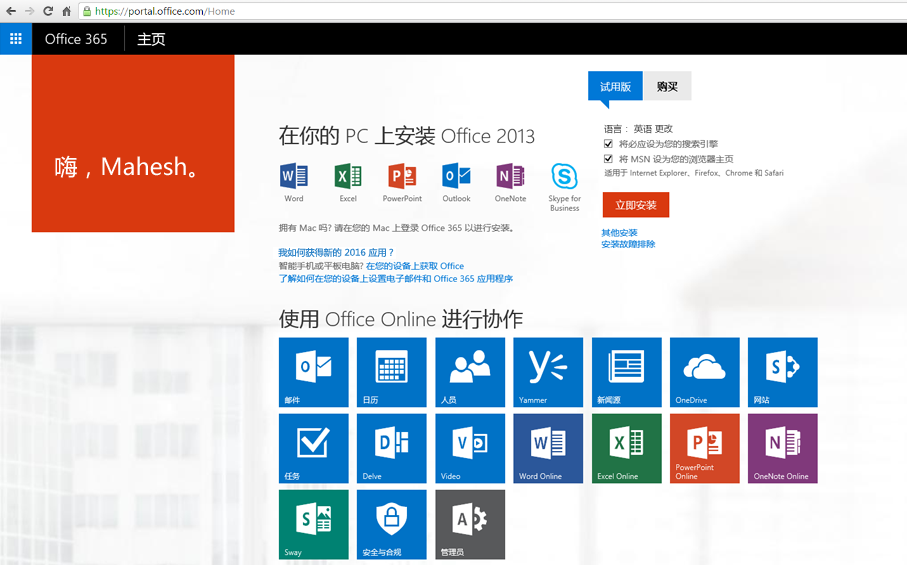Open the 在您的设备上获取 Office link
This screenshot has height=565, width=907.
click(x=415, y=266)
